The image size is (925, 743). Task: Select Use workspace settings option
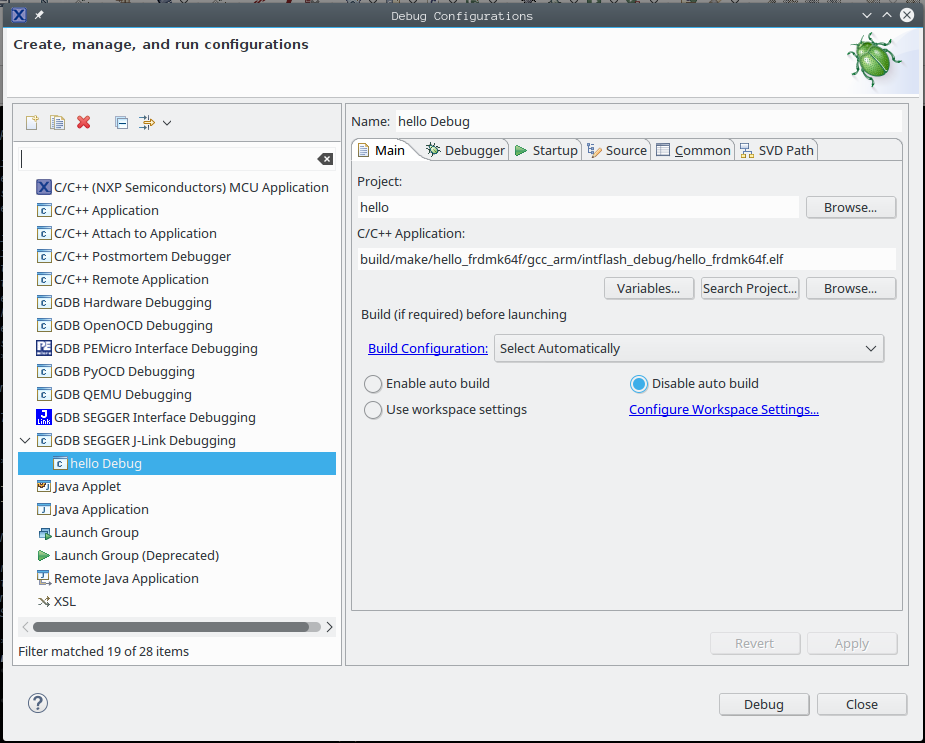(x=373, y=409)
